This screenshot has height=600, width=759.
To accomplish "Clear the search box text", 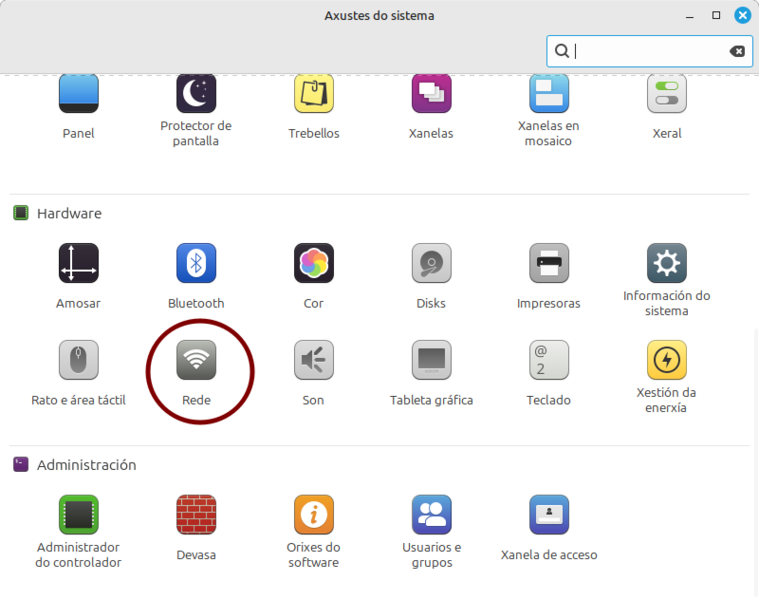I will [x=737, y=51].
